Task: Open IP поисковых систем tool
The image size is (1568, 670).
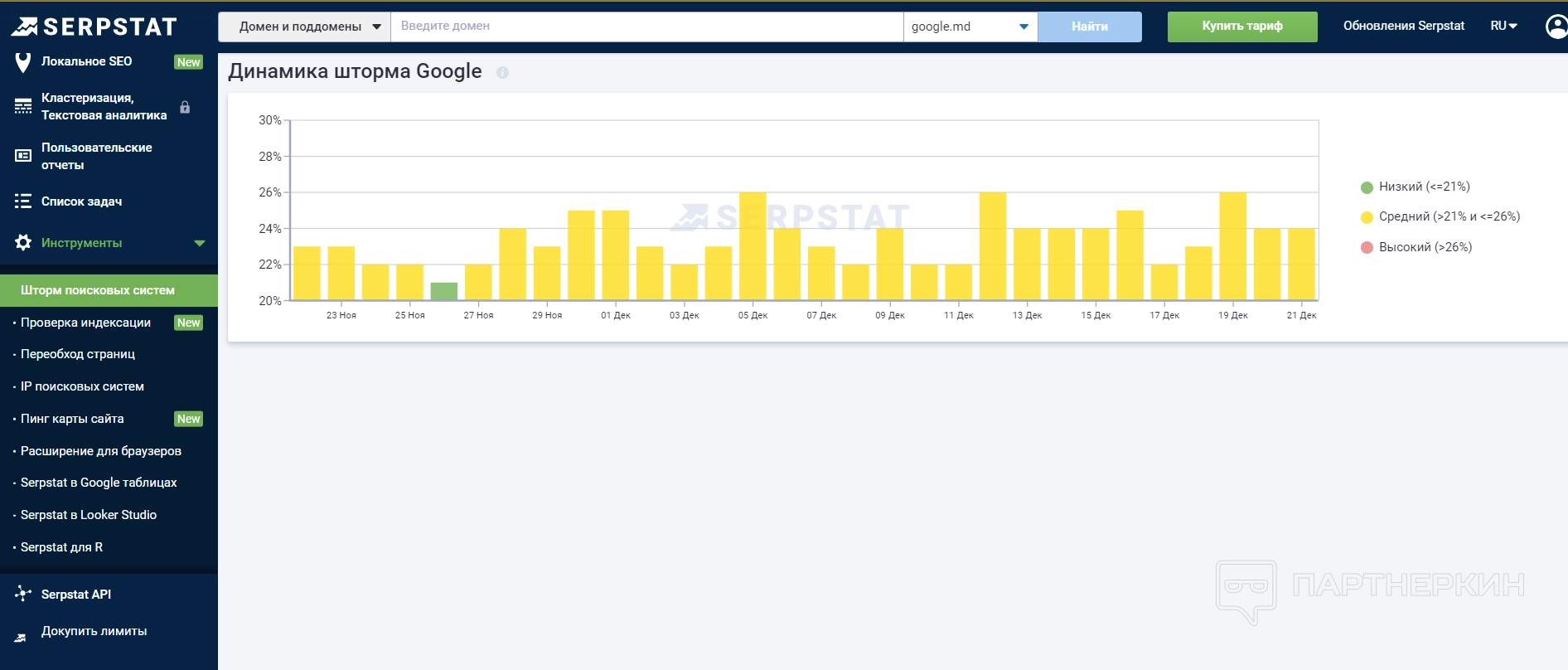Action: [82, 386]
